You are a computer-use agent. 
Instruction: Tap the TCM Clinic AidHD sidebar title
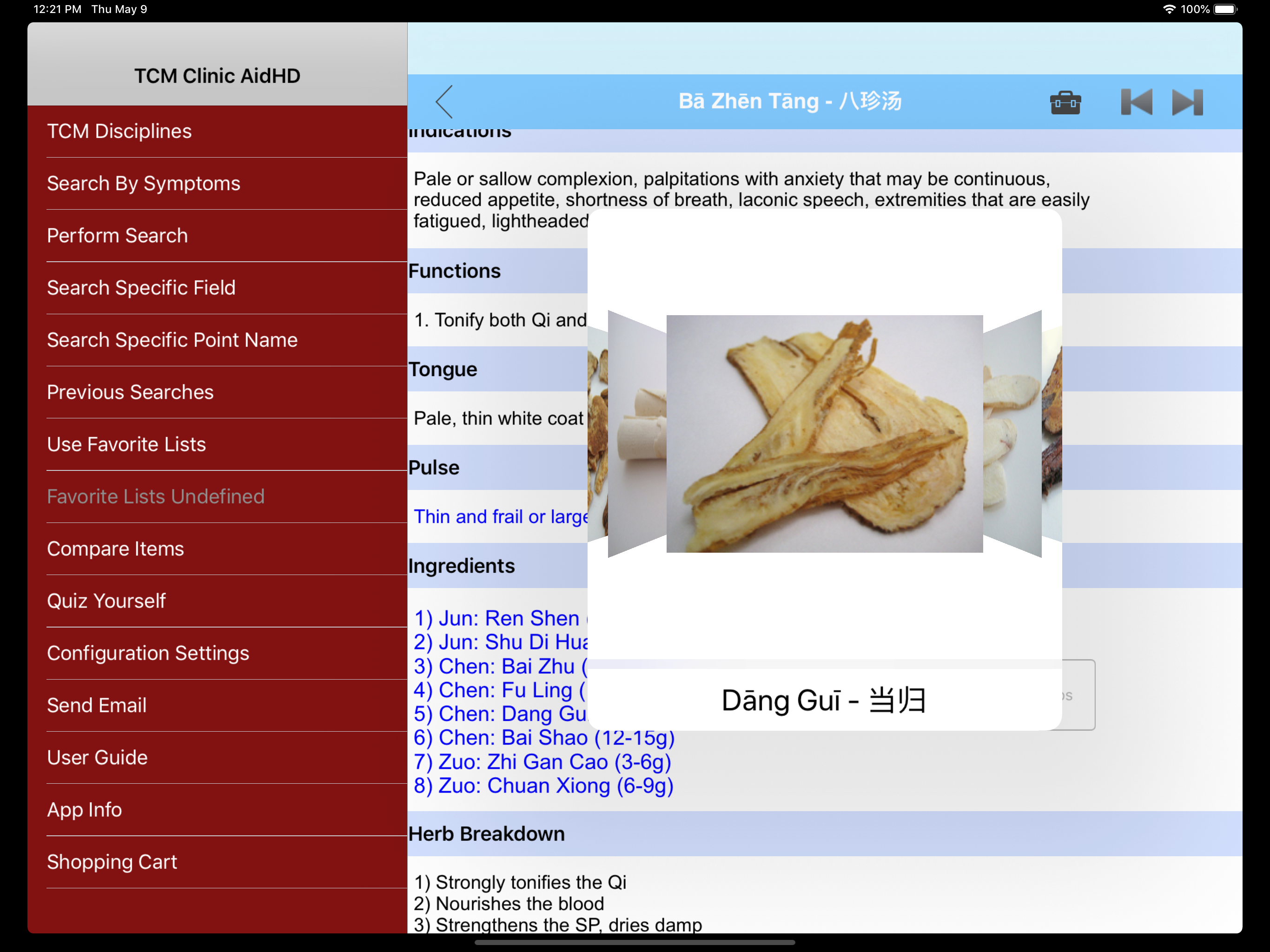(217, 76)
